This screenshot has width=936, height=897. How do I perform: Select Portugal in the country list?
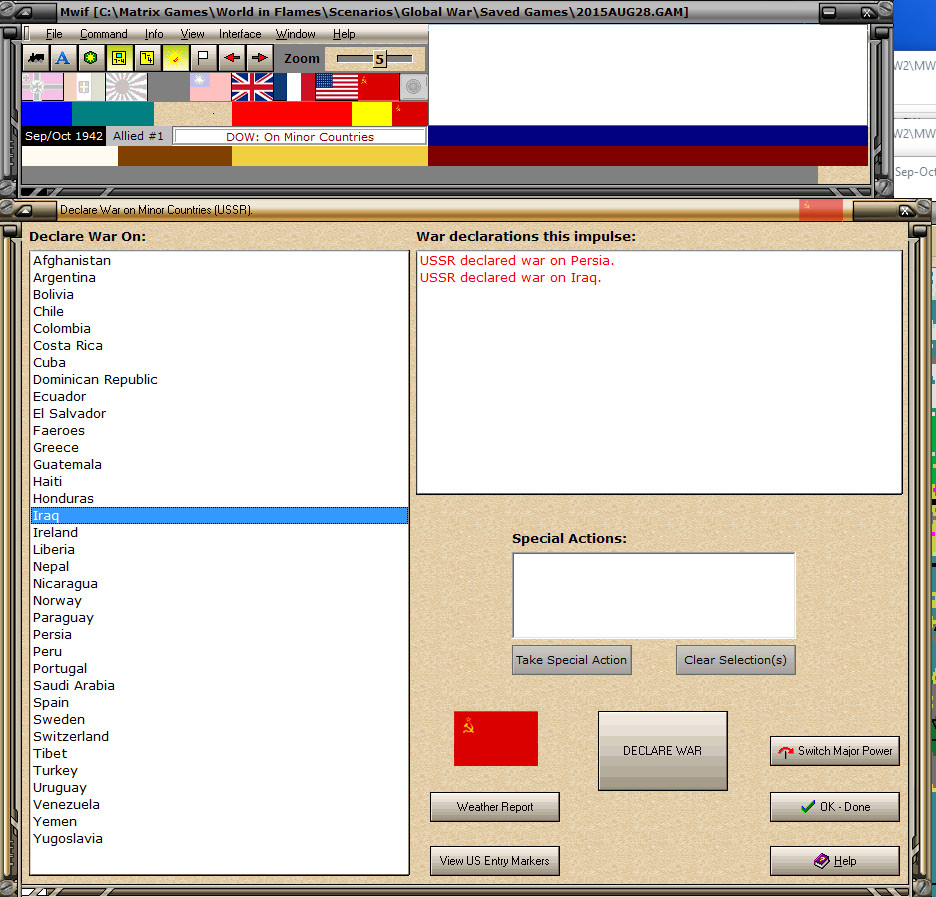[x=219, y=668]
